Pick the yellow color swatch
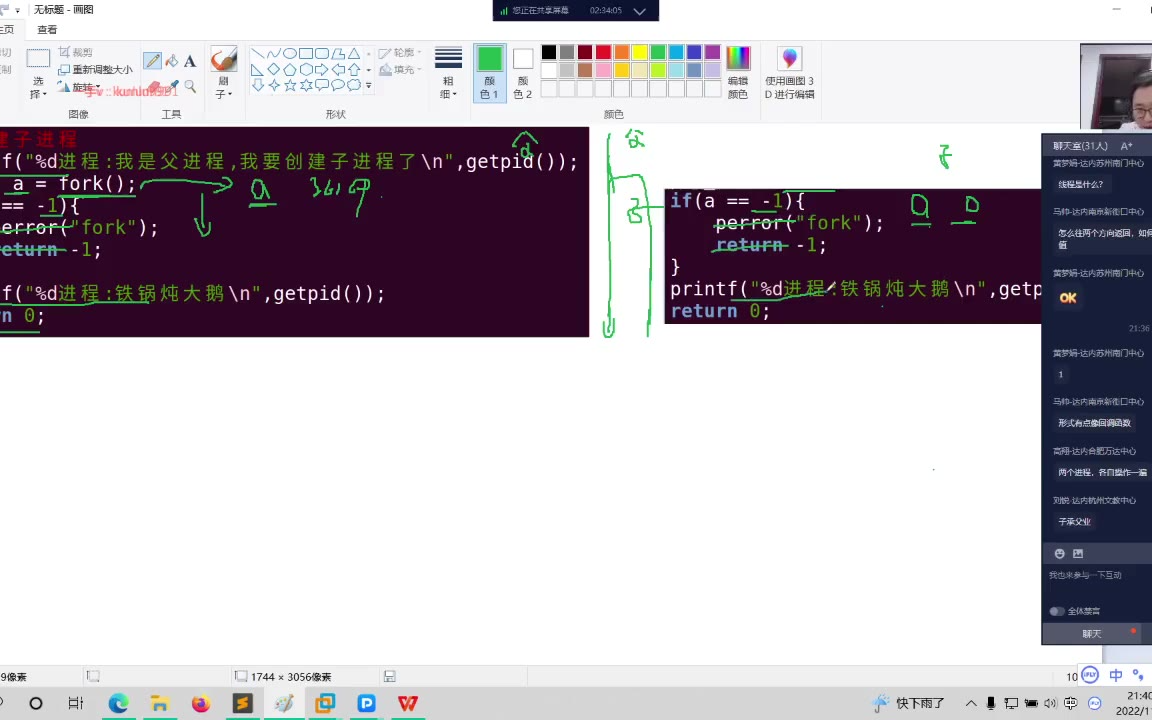The height and width of the screenshot is (720, 1152). coord(639,52)
